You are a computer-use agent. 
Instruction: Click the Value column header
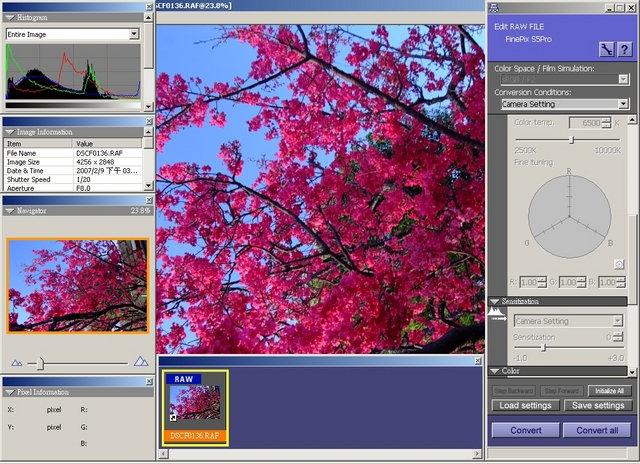point(107,143)
